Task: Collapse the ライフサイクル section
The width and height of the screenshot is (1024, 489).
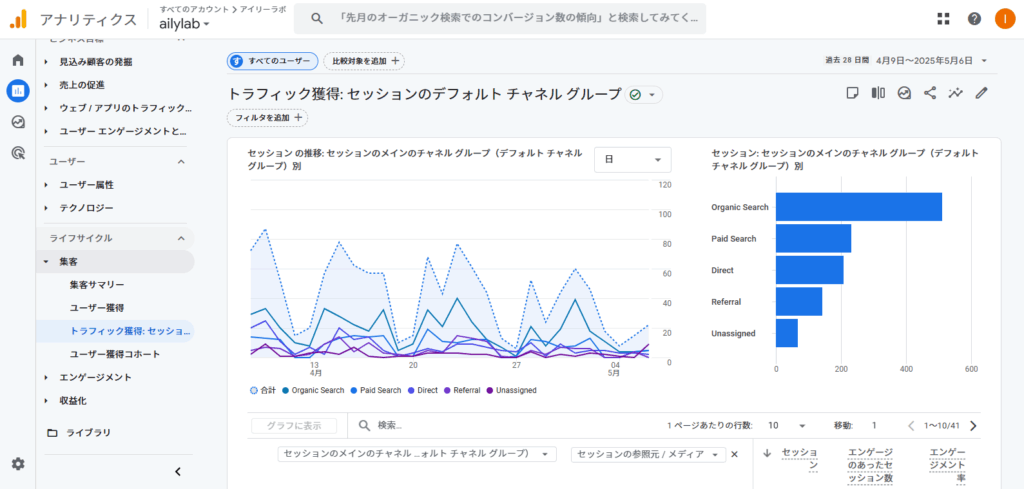Action: 182,238
